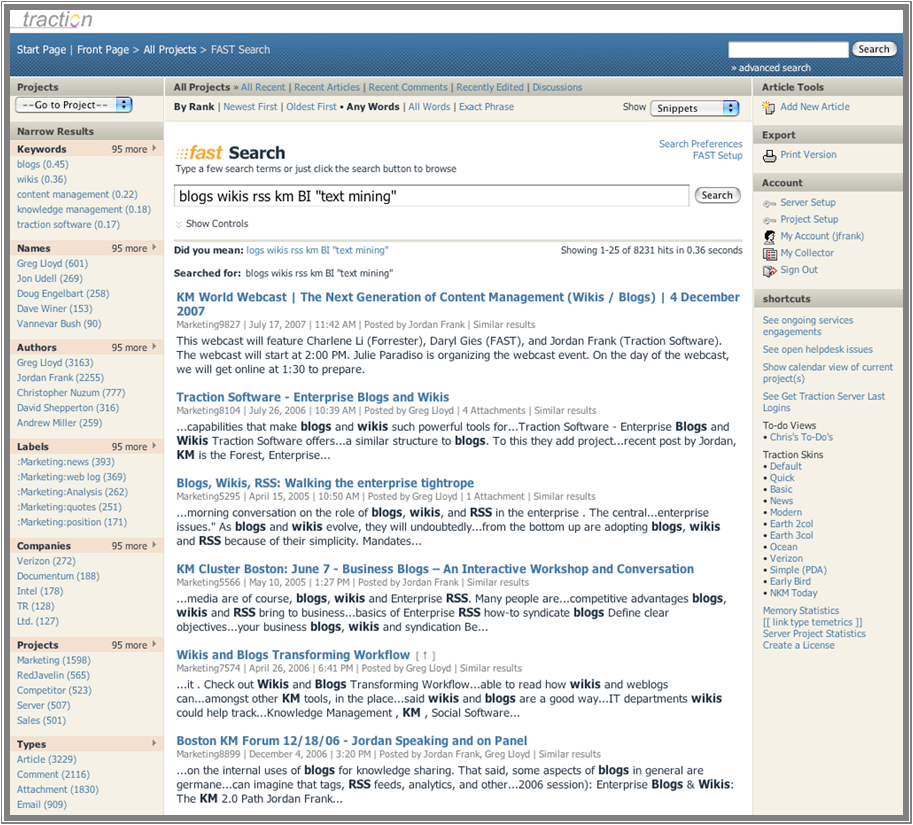Switch matching to Exact Phrase
Screen dimensions: 913x825
click(486, 107)
